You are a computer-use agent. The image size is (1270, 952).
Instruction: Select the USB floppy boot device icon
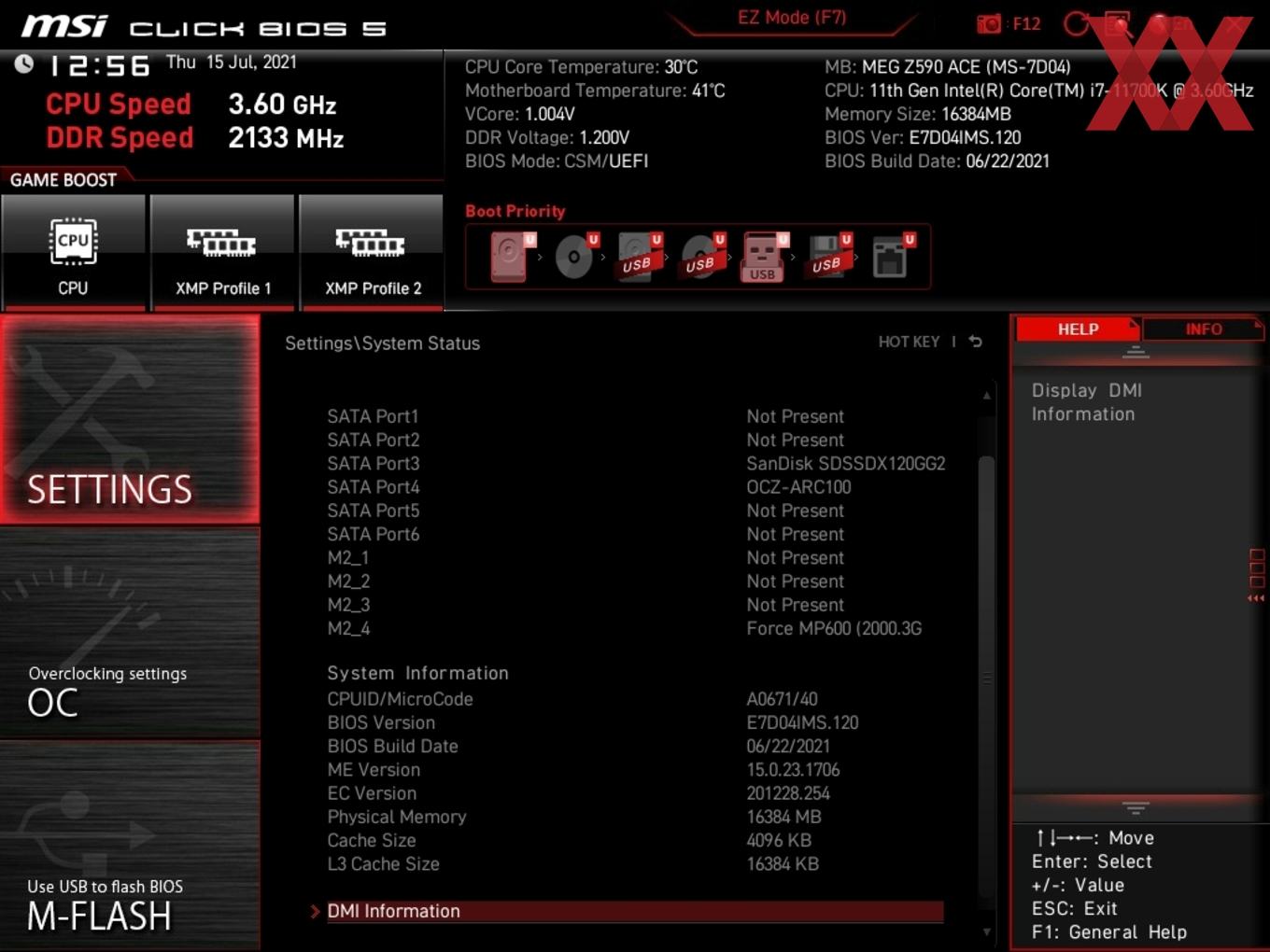(x=829, y=256)
